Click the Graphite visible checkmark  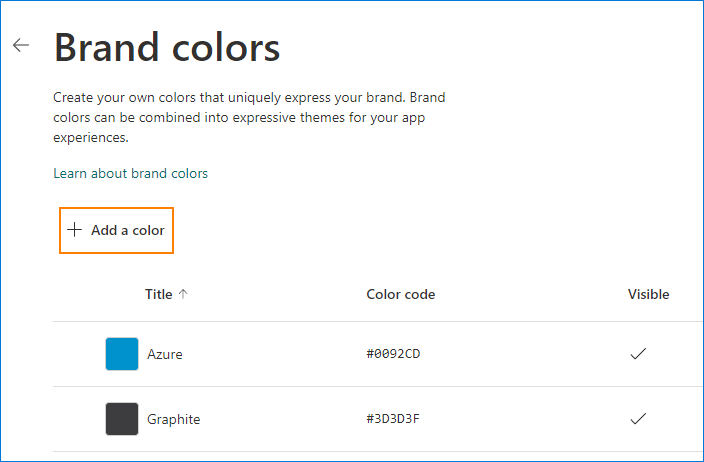point(638,419)
